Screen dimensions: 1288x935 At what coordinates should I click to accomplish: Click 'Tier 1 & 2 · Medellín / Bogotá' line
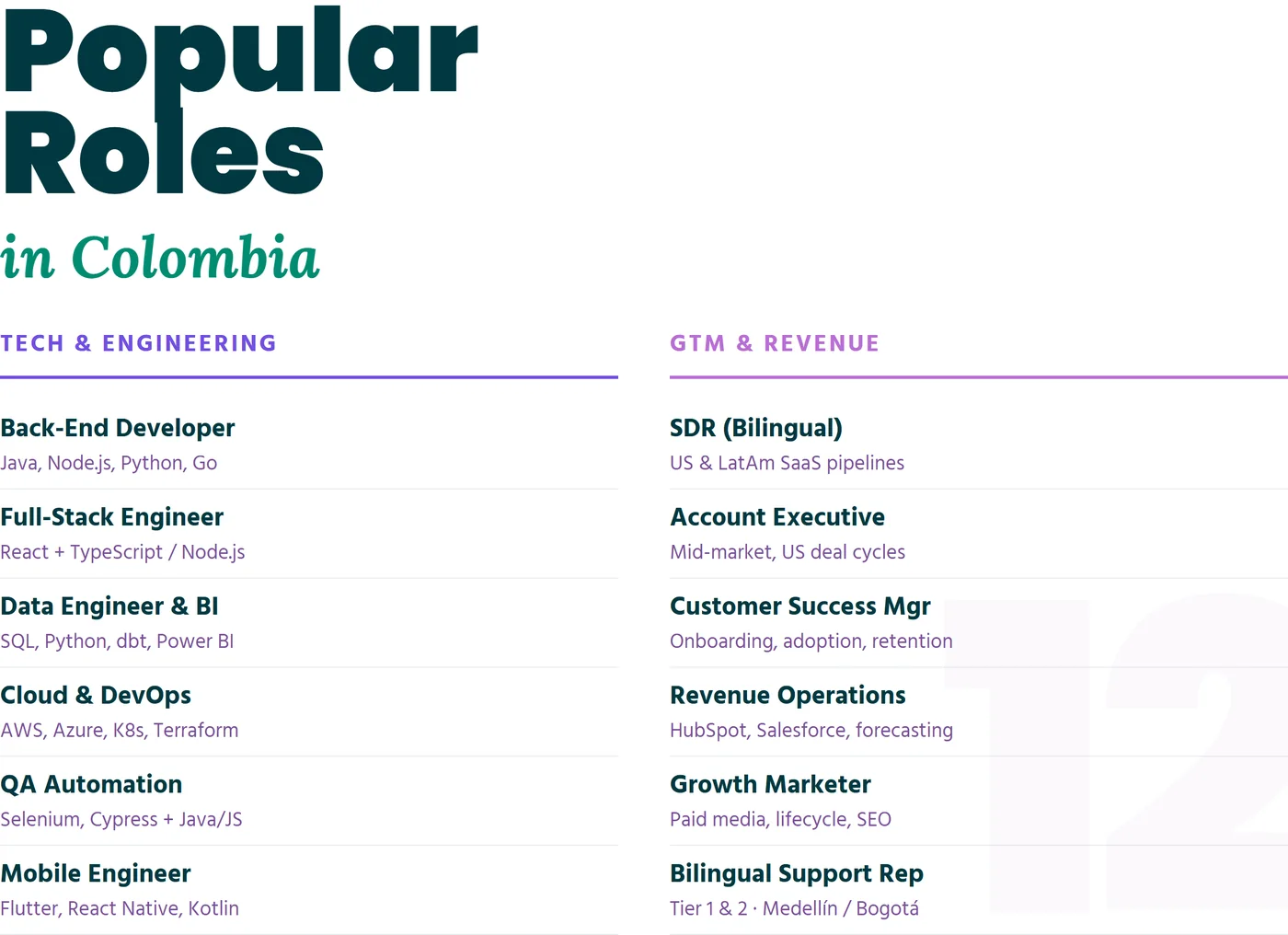pos(795,909)
